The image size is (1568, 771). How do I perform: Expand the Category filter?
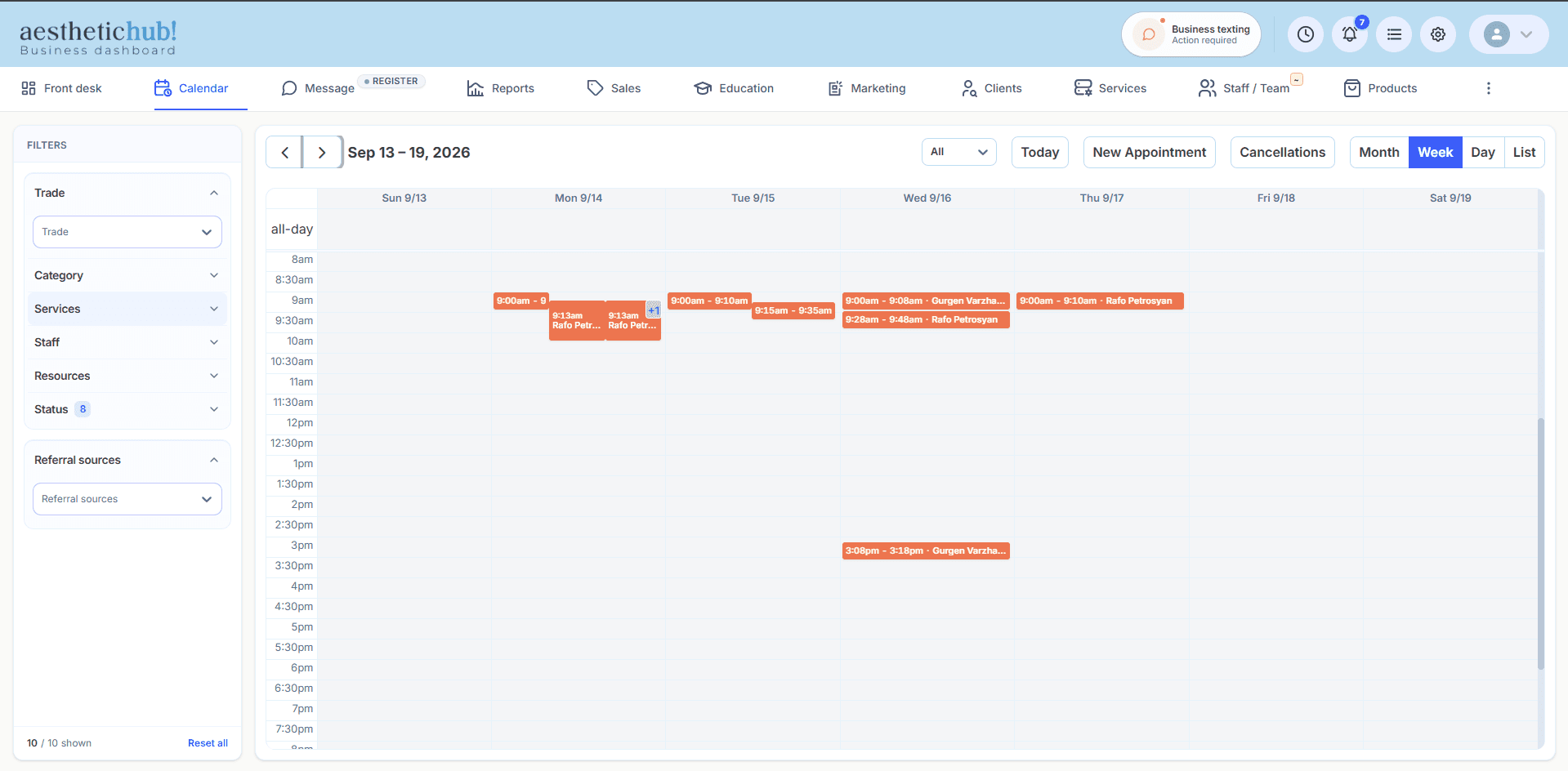[127, 275]
